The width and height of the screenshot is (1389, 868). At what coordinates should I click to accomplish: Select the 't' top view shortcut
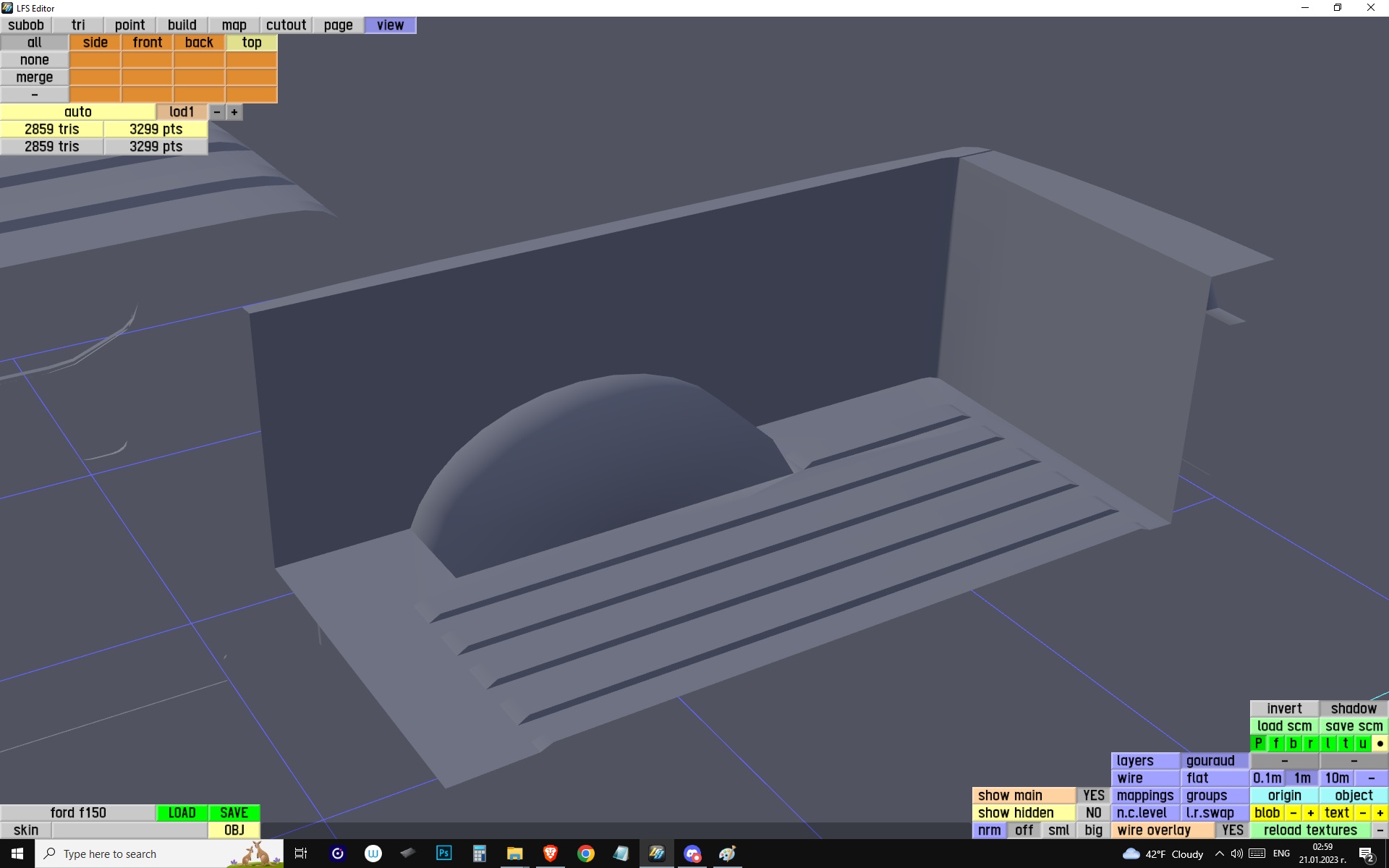tap(1345, 744)
